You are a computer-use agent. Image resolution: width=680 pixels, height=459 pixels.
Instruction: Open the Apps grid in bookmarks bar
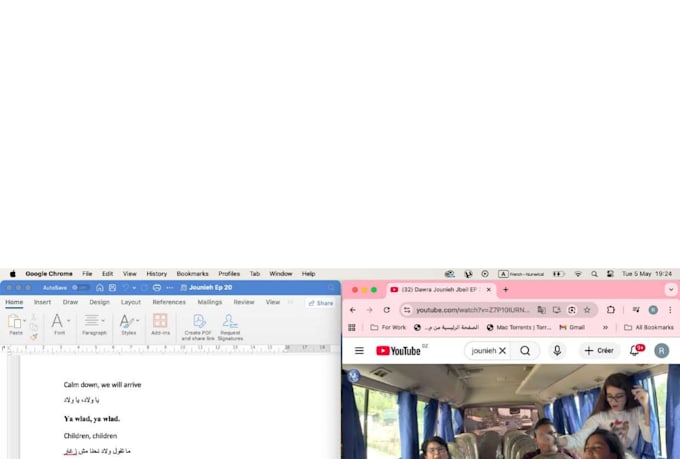(x=352, y=328)
